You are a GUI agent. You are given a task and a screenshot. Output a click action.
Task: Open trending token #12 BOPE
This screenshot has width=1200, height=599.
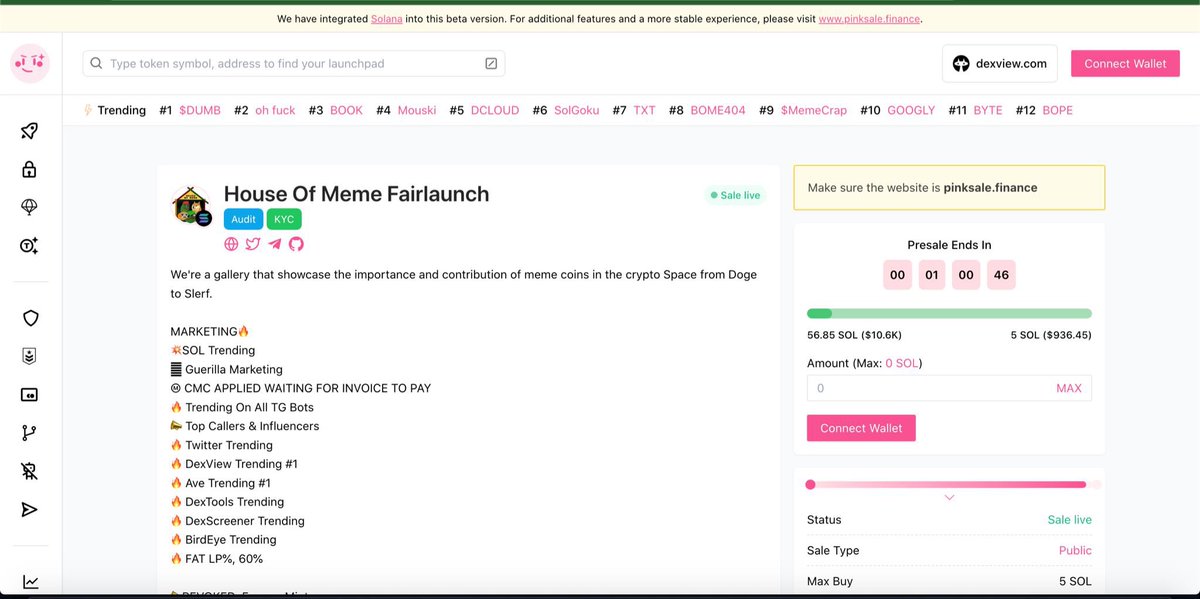1057,110
